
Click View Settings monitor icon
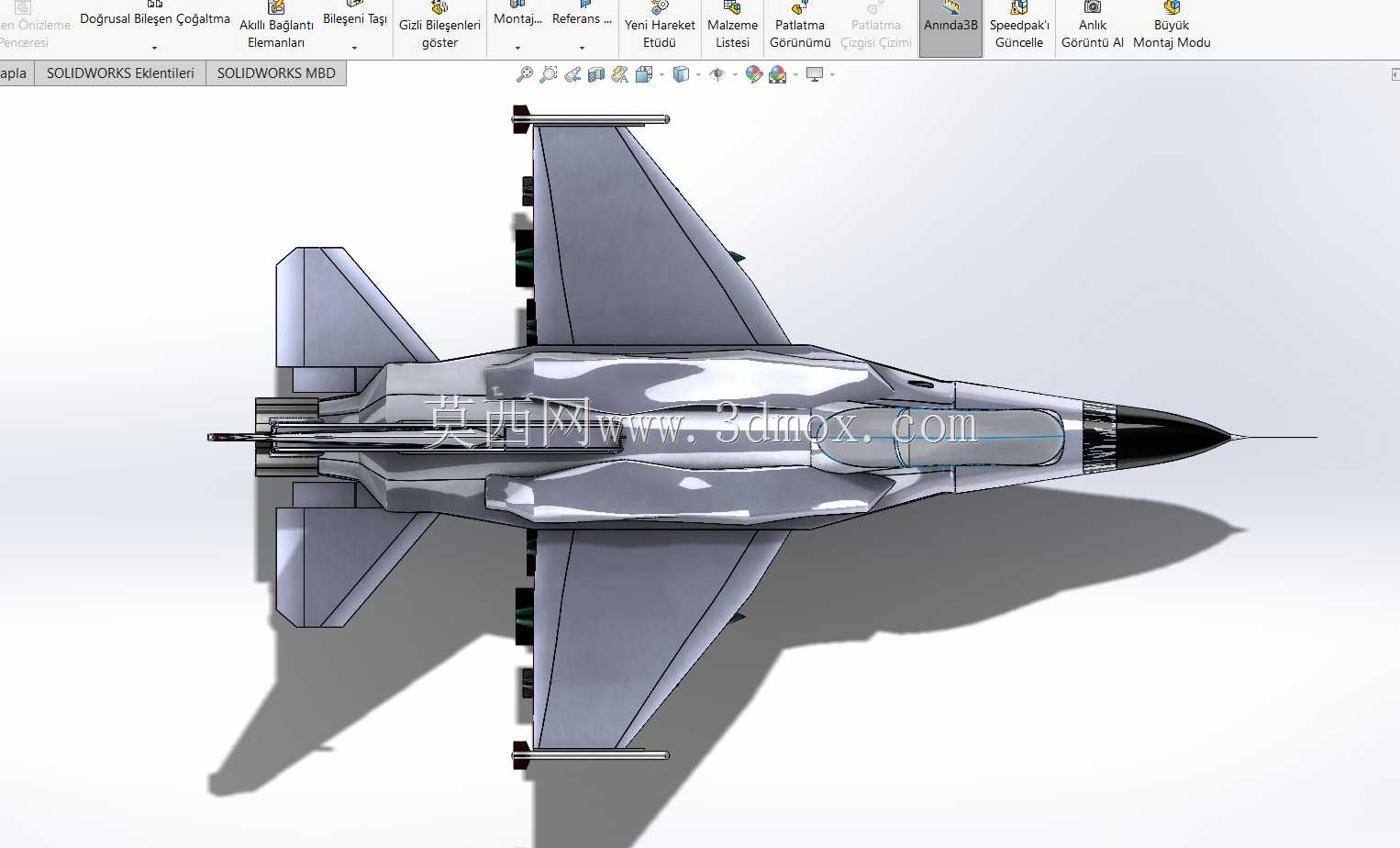tap(815, 74)
